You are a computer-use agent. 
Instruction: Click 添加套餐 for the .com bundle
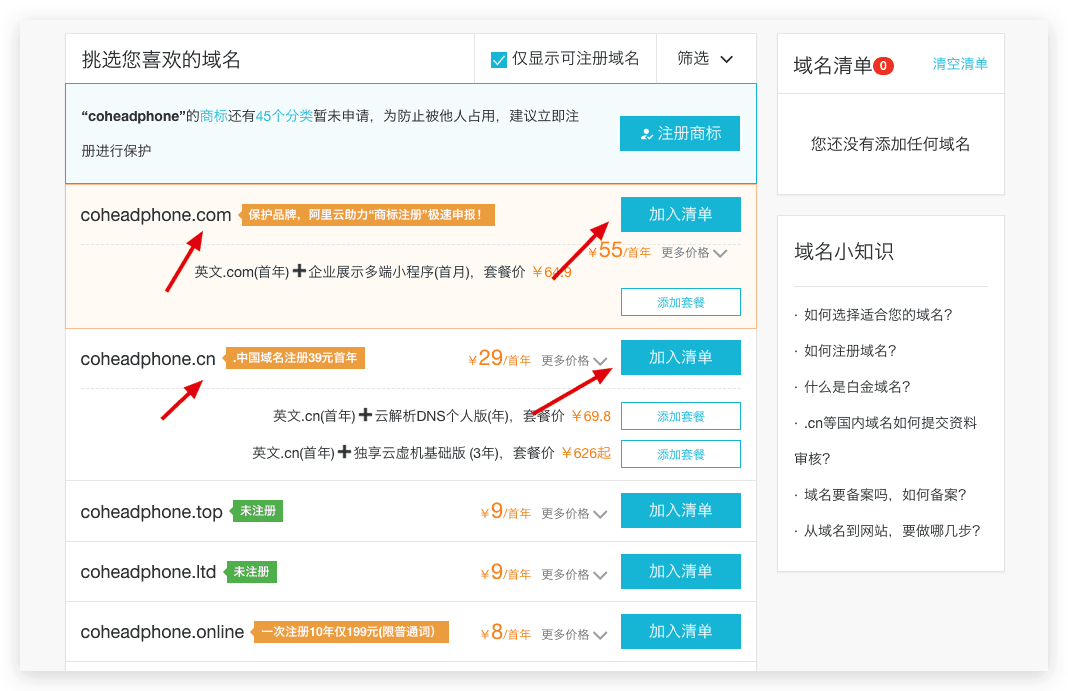pos(680,302)
